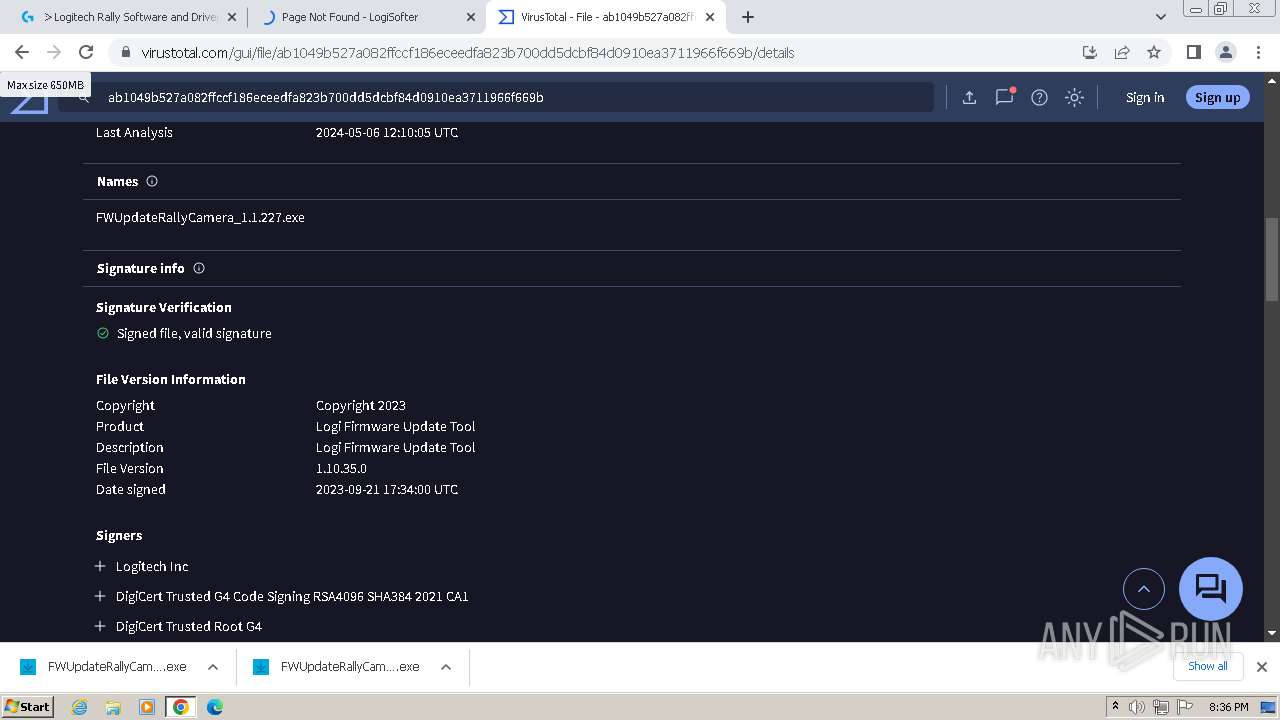Open media player from taskbar
Screen dimensions: 1280x720
click(x=147, y=707)
